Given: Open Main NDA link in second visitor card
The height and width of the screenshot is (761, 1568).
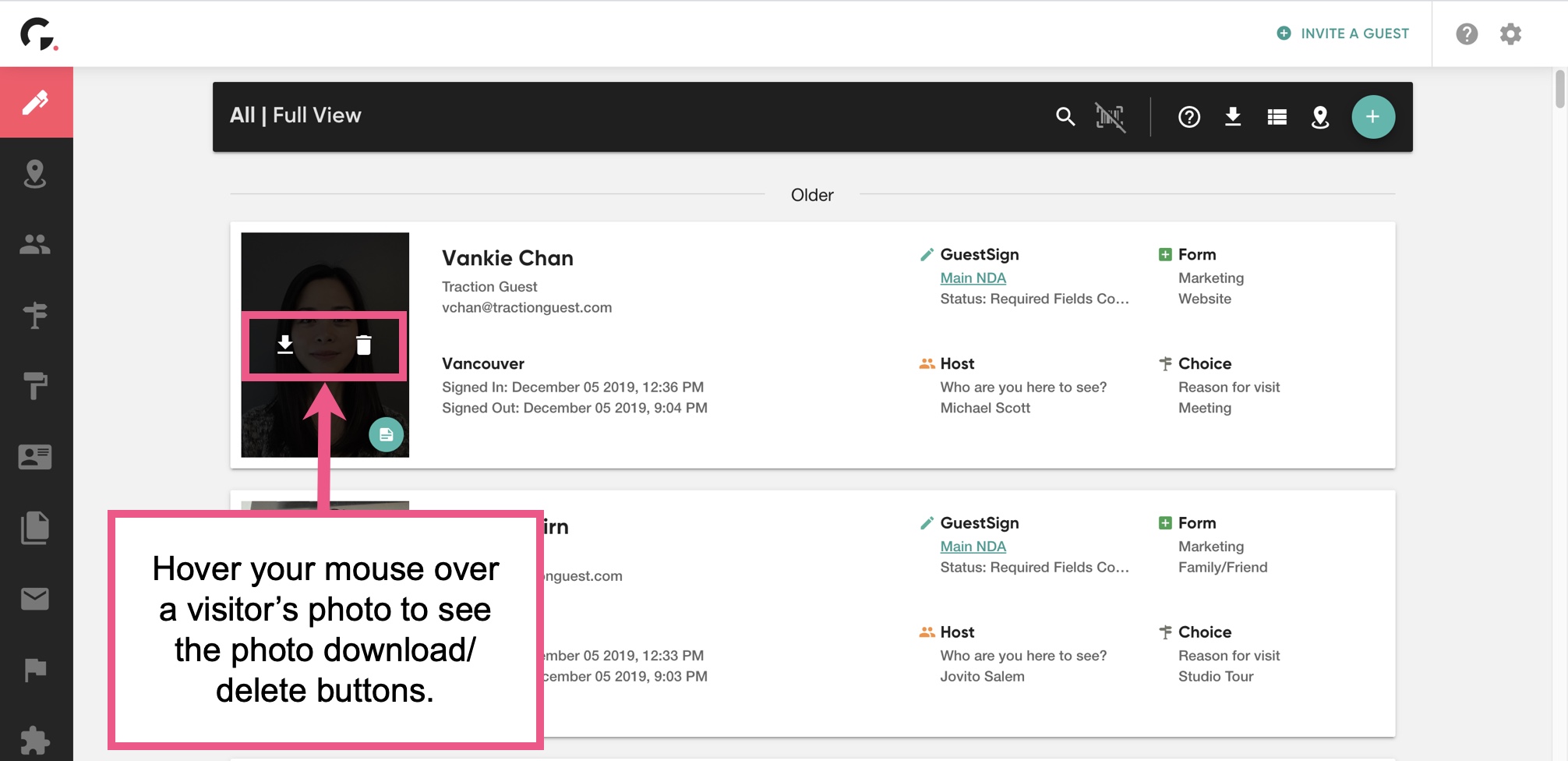Looking at the screenshot, I should pos(973,547).
